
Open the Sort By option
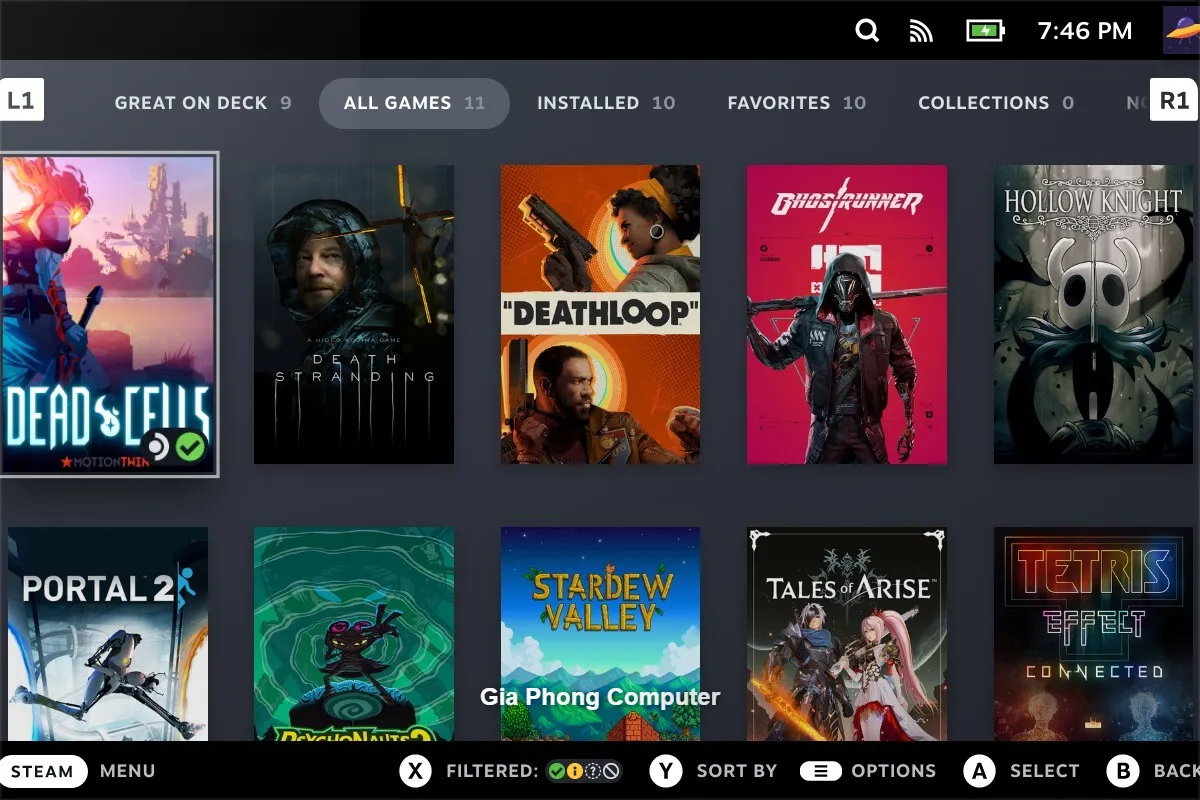pos(736,771)
